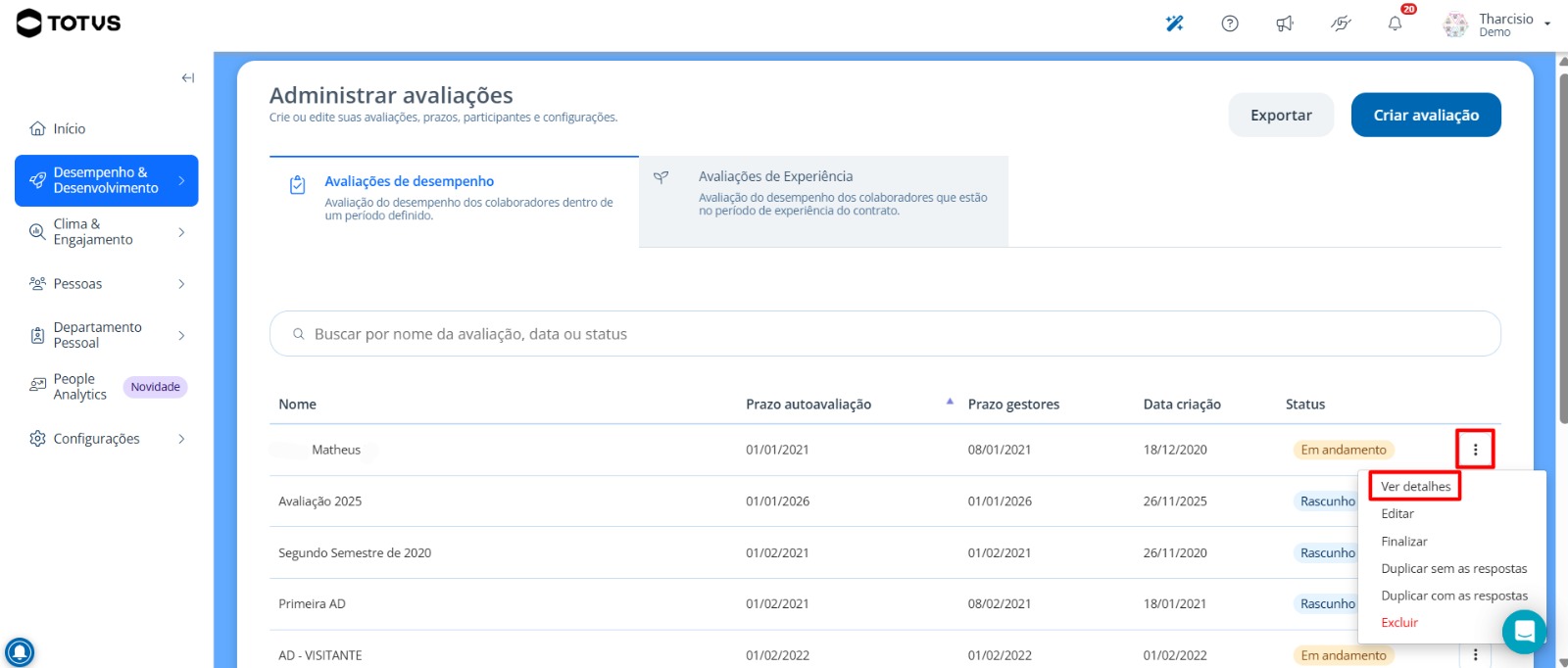The image size is (1568, 668).
Task: Click the Tharcisio user avatar
Action: (1456, 24)
